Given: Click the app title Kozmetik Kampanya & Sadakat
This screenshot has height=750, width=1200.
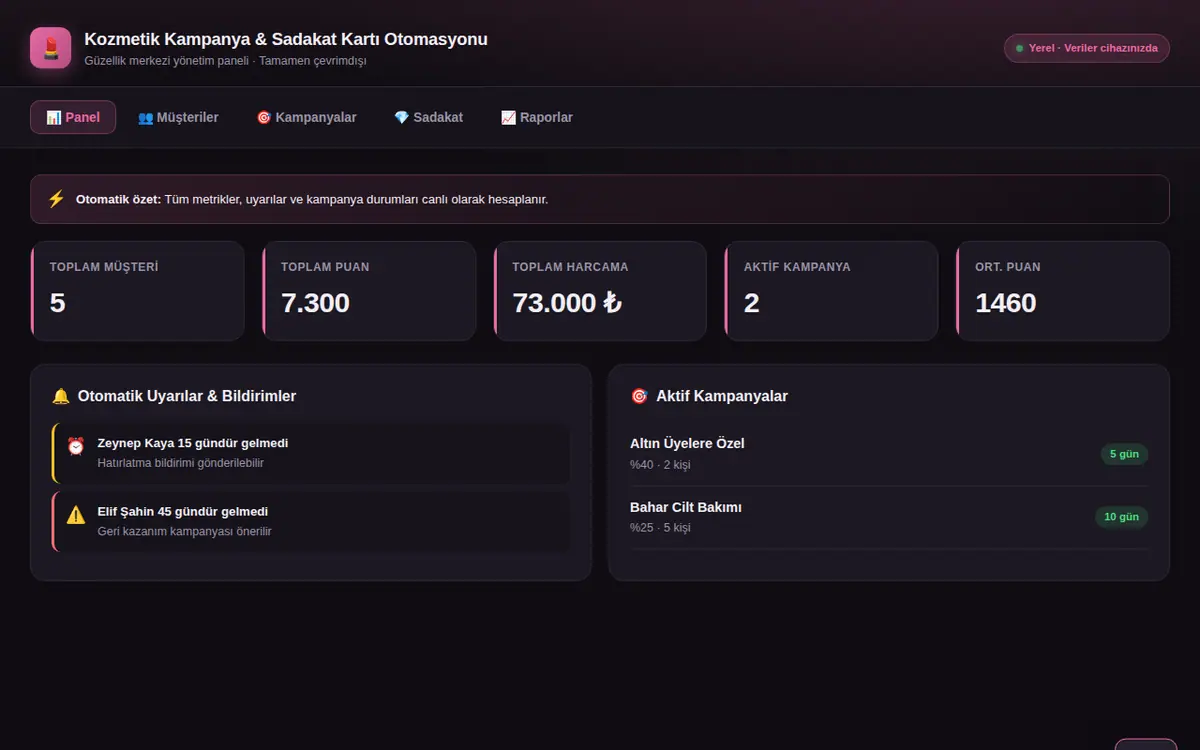Looking at the screenshot, I should (x=286, y=39).
